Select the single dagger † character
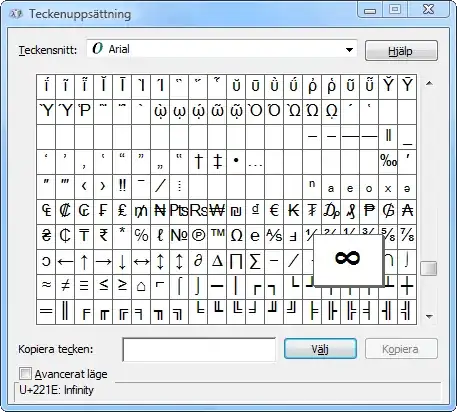This screenshot has height=412, width=457. tap(198, 162)
